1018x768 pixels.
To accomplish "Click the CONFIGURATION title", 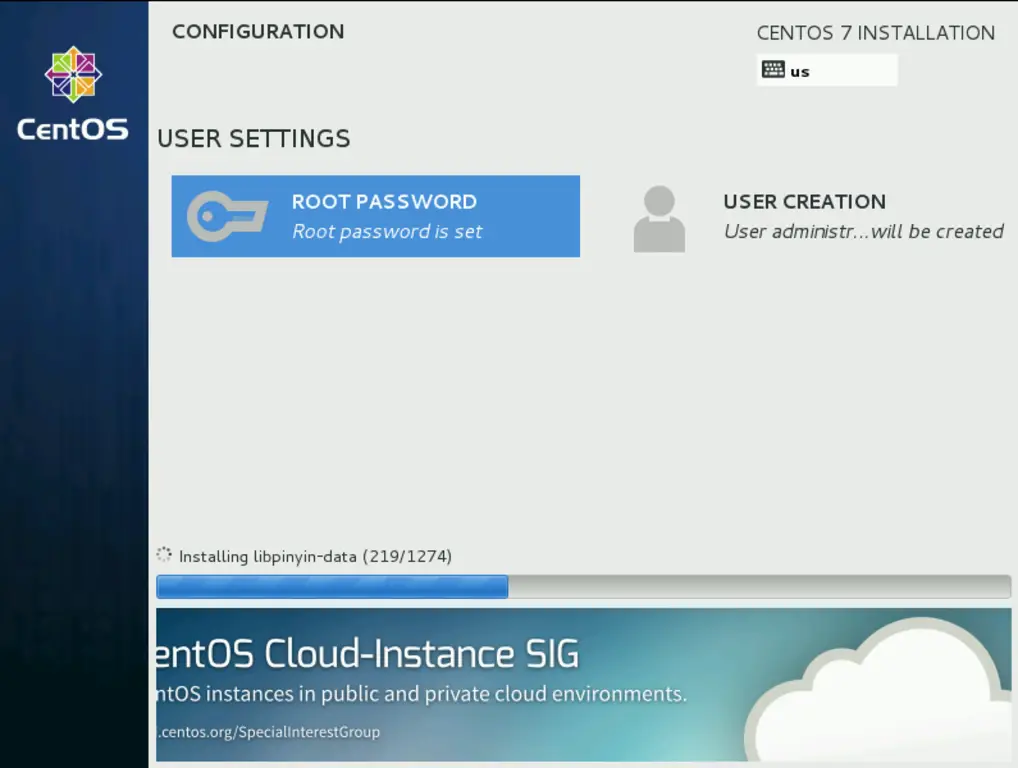I will (x=258, y=31).
